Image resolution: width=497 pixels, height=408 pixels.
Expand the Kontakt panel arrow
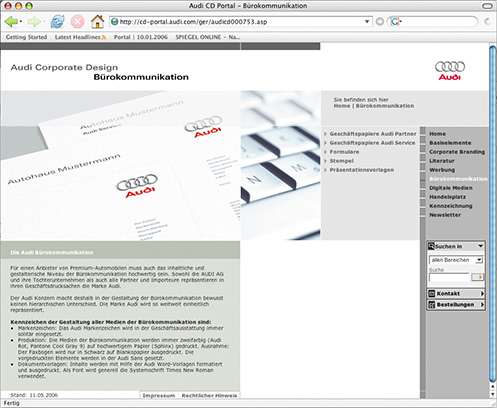482,294
